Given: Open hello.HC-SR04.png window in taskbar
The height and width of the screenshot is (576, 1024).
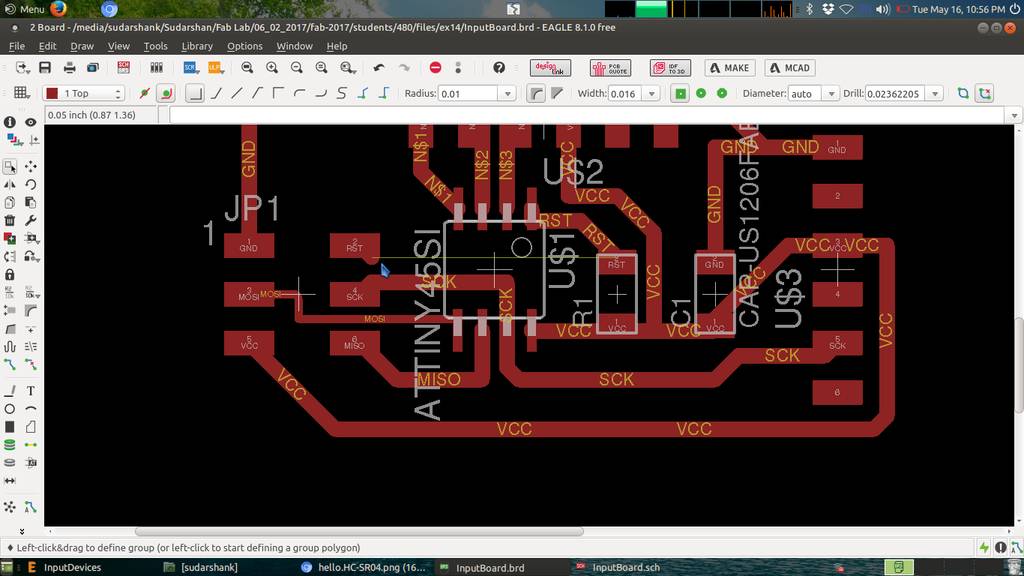Looking at the screenshot, I should [364, 568].
